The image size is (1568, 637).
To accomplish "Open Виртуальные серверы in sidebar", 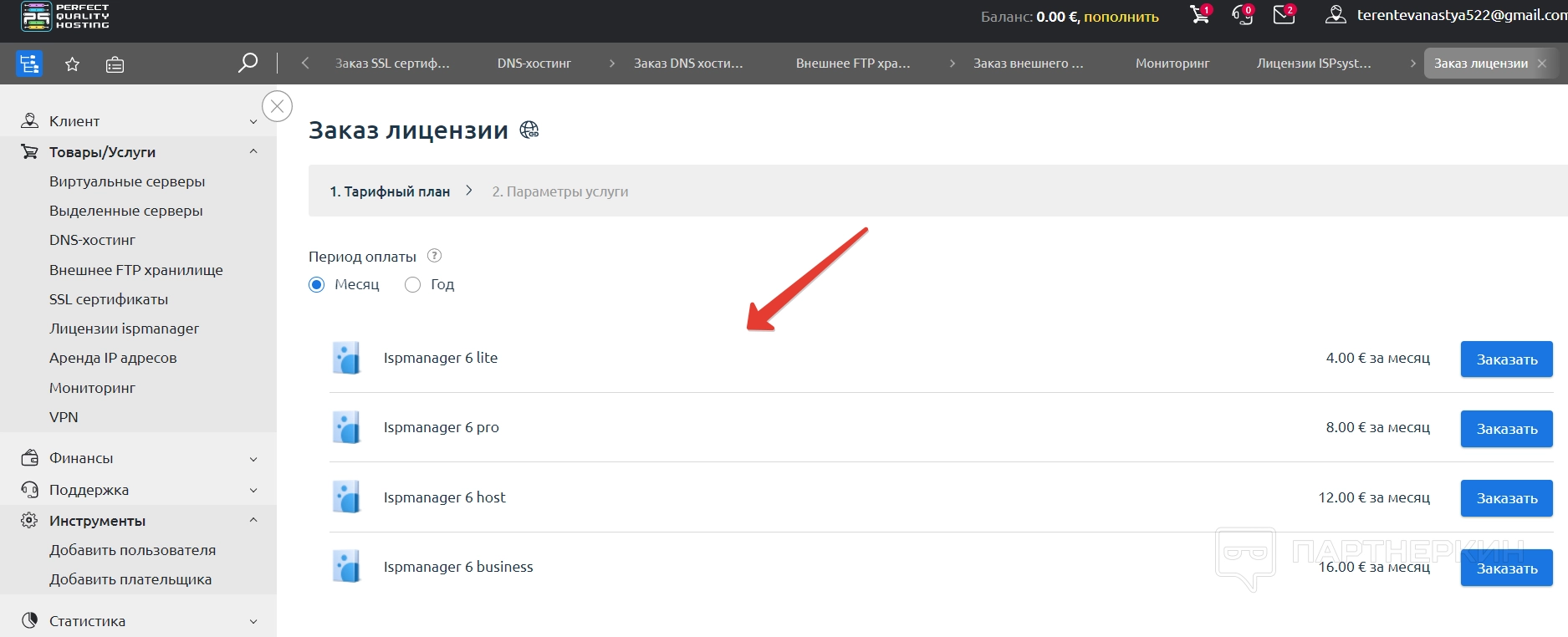I will 127,181.
